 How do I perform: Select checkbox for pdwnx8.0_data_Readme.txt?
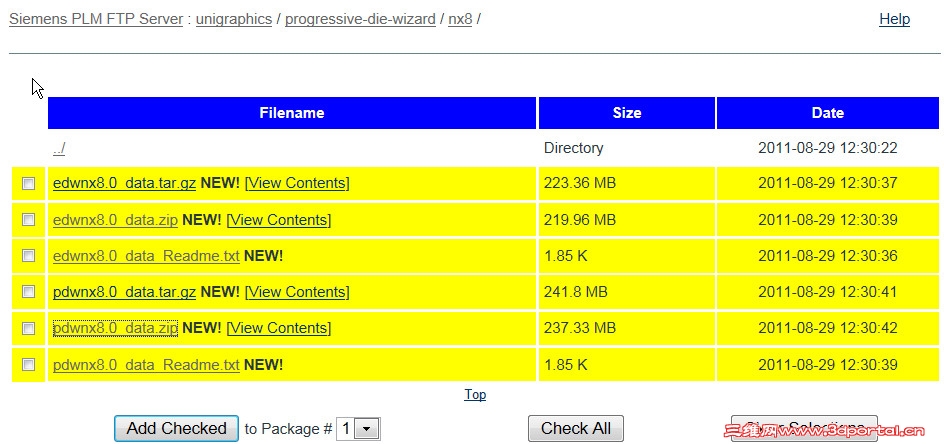(29, 364)
